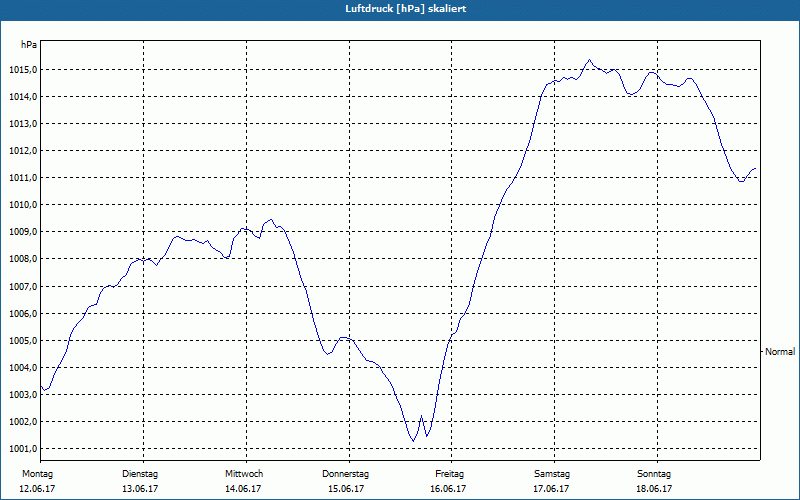Select the 1009,0 y-axis label
The image size is (800, 500).
coord(23,232)
